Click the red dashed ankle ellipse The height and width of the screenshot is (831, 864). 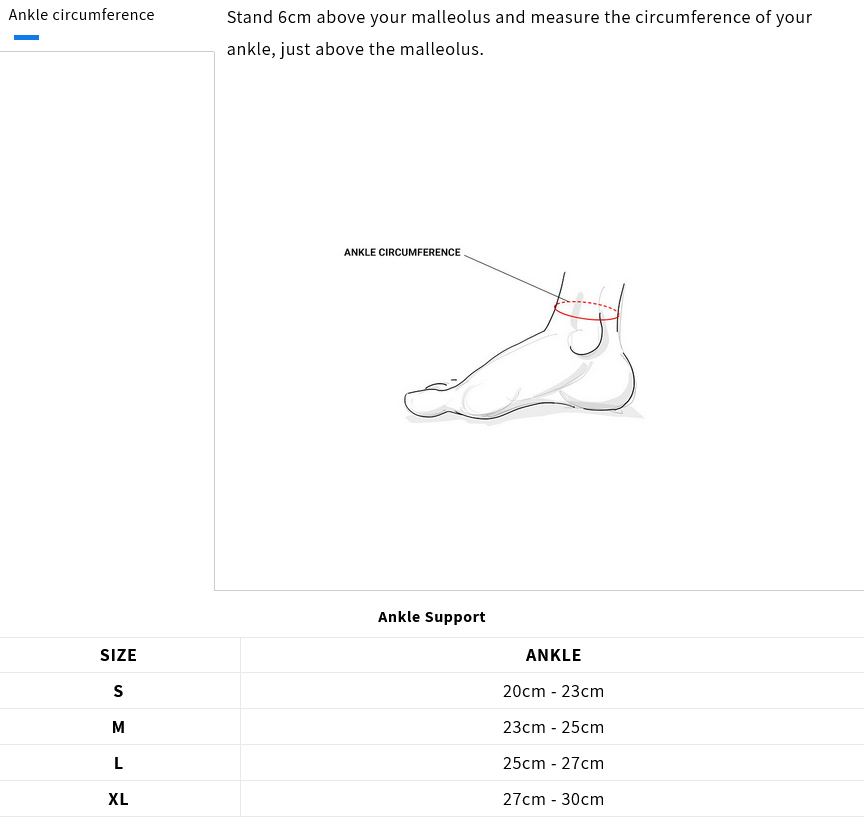pyautogui.click(x=587, y=311)
